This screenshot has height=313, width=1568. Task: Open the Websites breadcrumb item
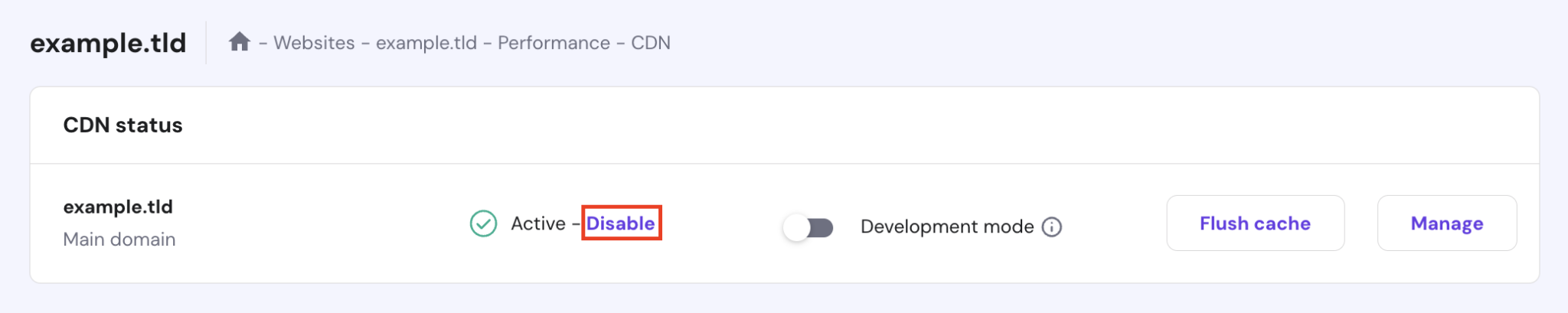coord(314,43)
